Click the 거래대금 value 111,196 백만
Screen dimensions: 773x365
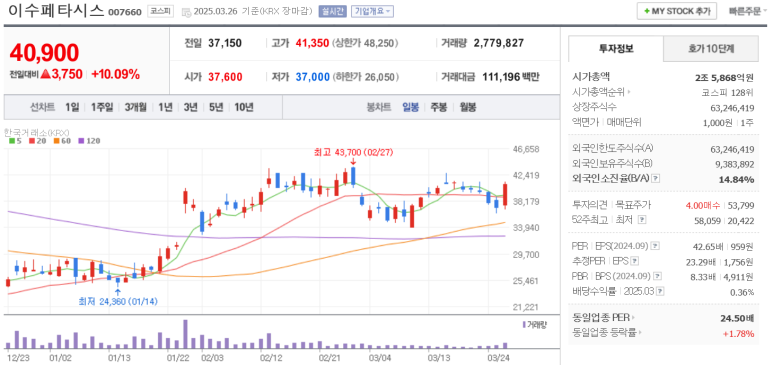click(x=510, y=77)
